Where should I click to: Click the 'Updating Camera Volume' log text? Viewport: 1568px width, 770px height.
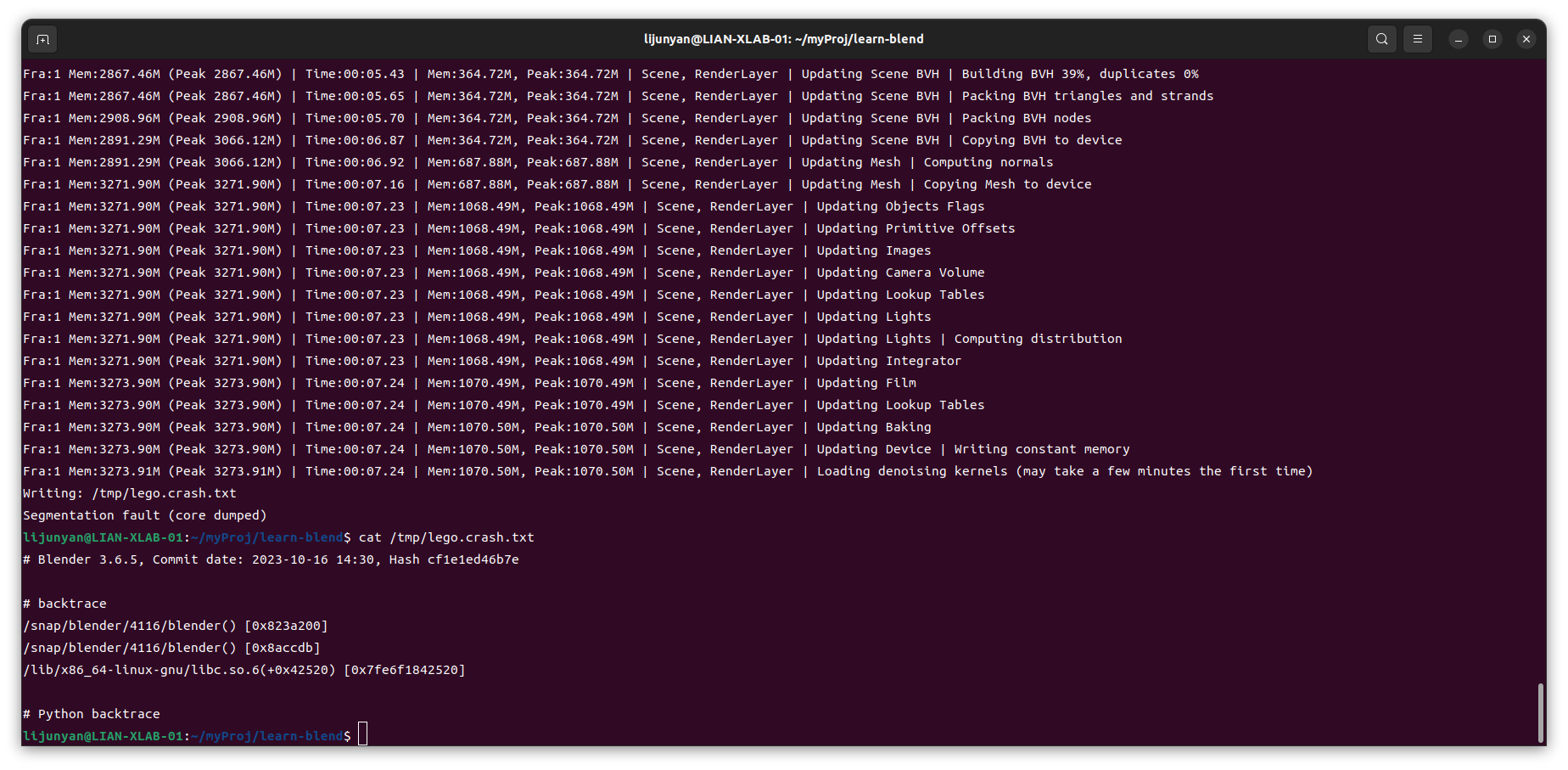[x=900, y=273]
